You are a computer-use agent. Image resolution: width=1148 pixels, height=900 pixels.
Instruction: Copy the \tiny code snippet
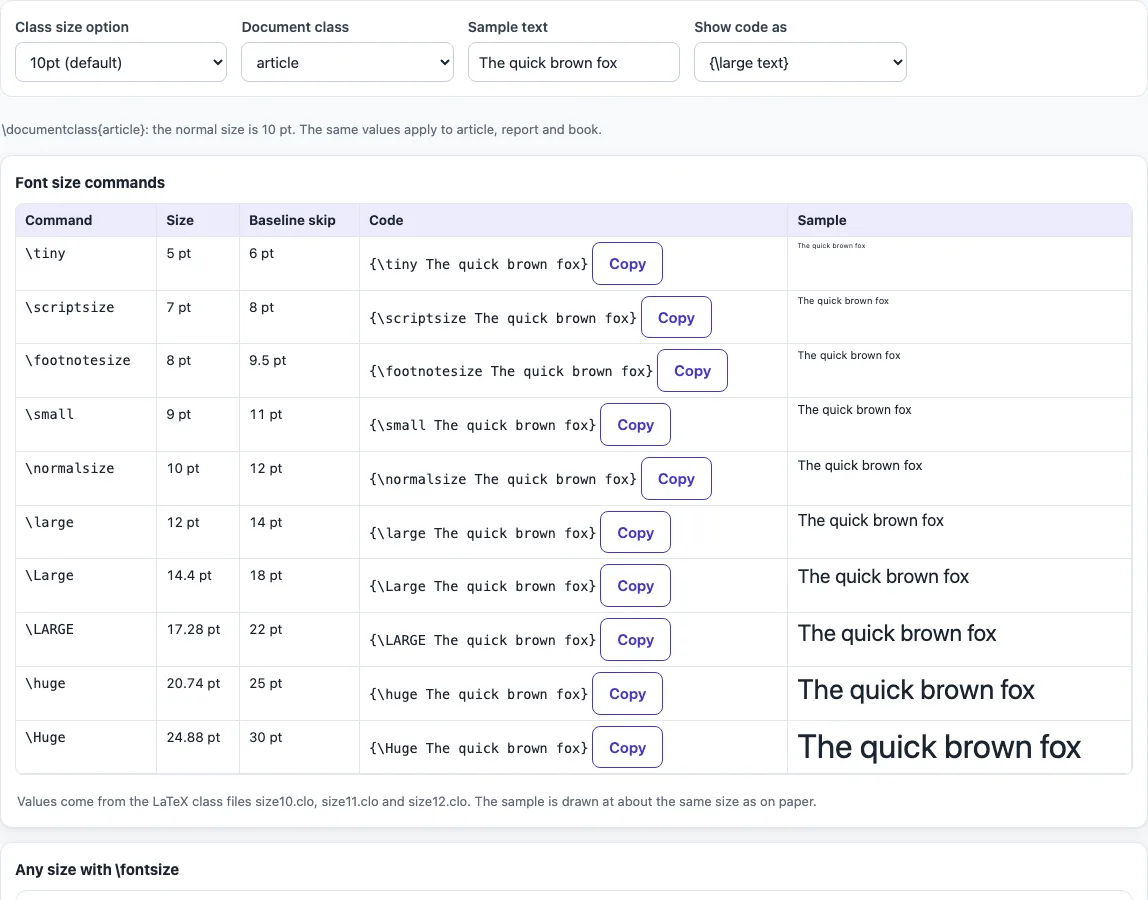(627, 264)
